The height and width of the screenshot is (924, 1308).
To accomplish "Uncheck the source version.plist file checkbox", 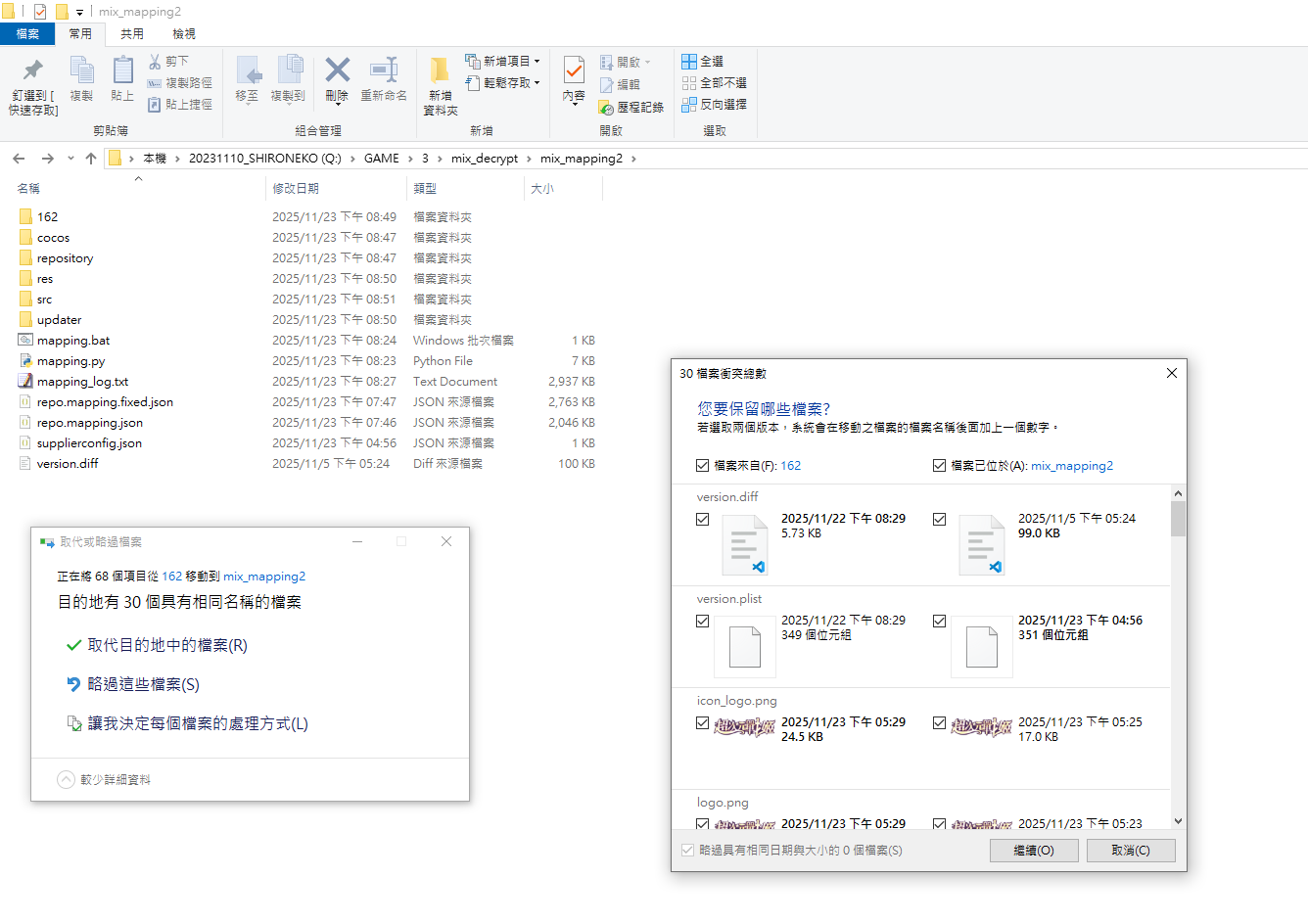I will [702, 621].
